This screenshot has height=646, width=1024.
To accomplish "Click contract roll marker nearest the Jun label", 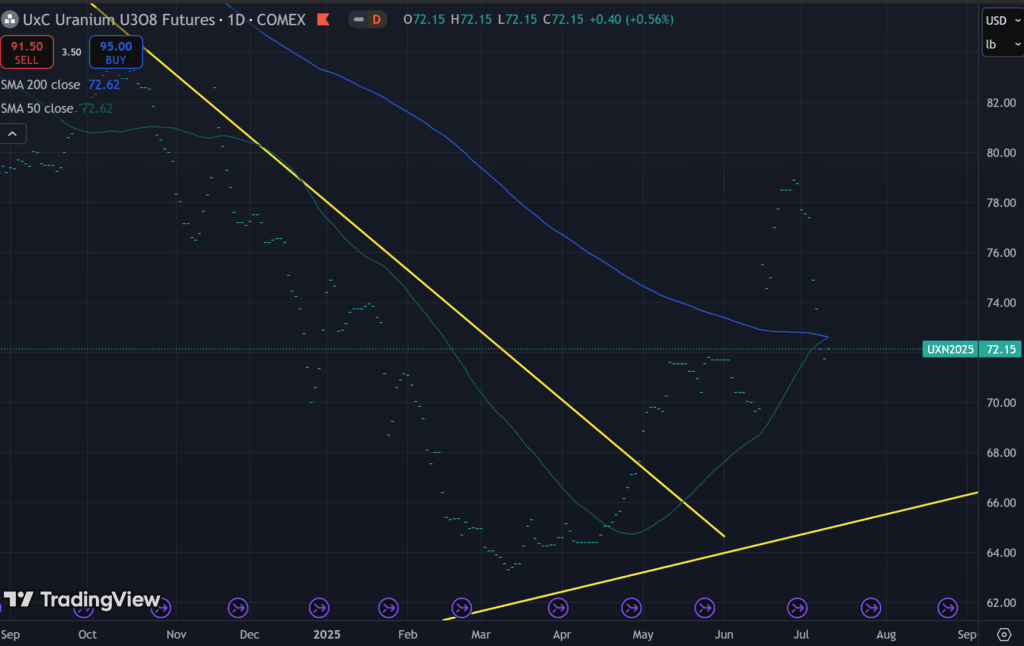I will tap(705, 608).
